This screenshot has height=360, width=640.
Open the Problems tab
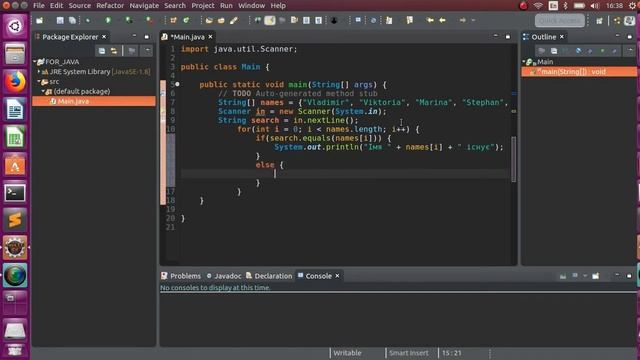tap(181, 276)
